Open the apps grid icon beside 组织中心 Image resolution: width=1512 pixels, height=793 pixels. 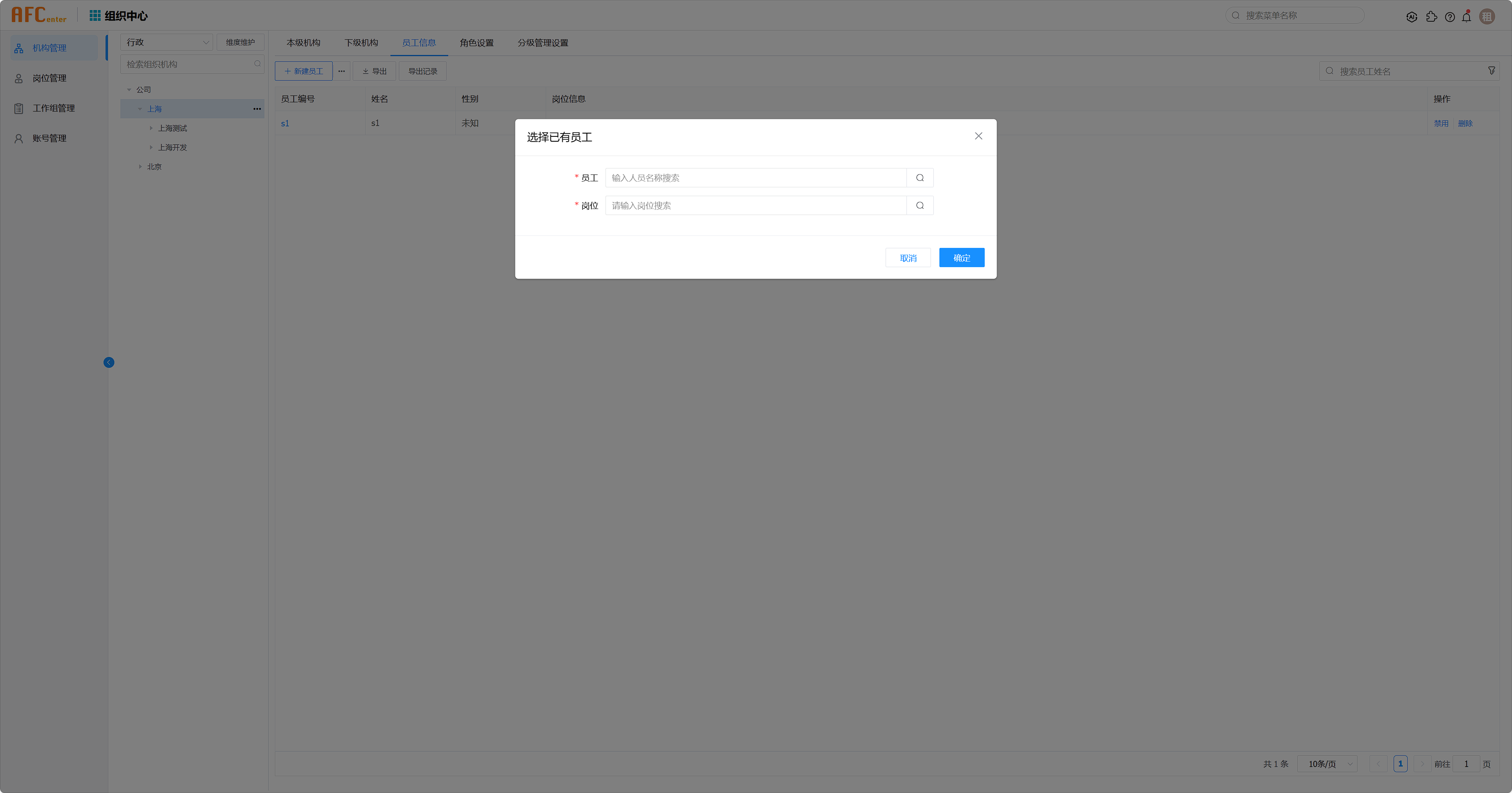pyautogui.click(x=95, y=15)
